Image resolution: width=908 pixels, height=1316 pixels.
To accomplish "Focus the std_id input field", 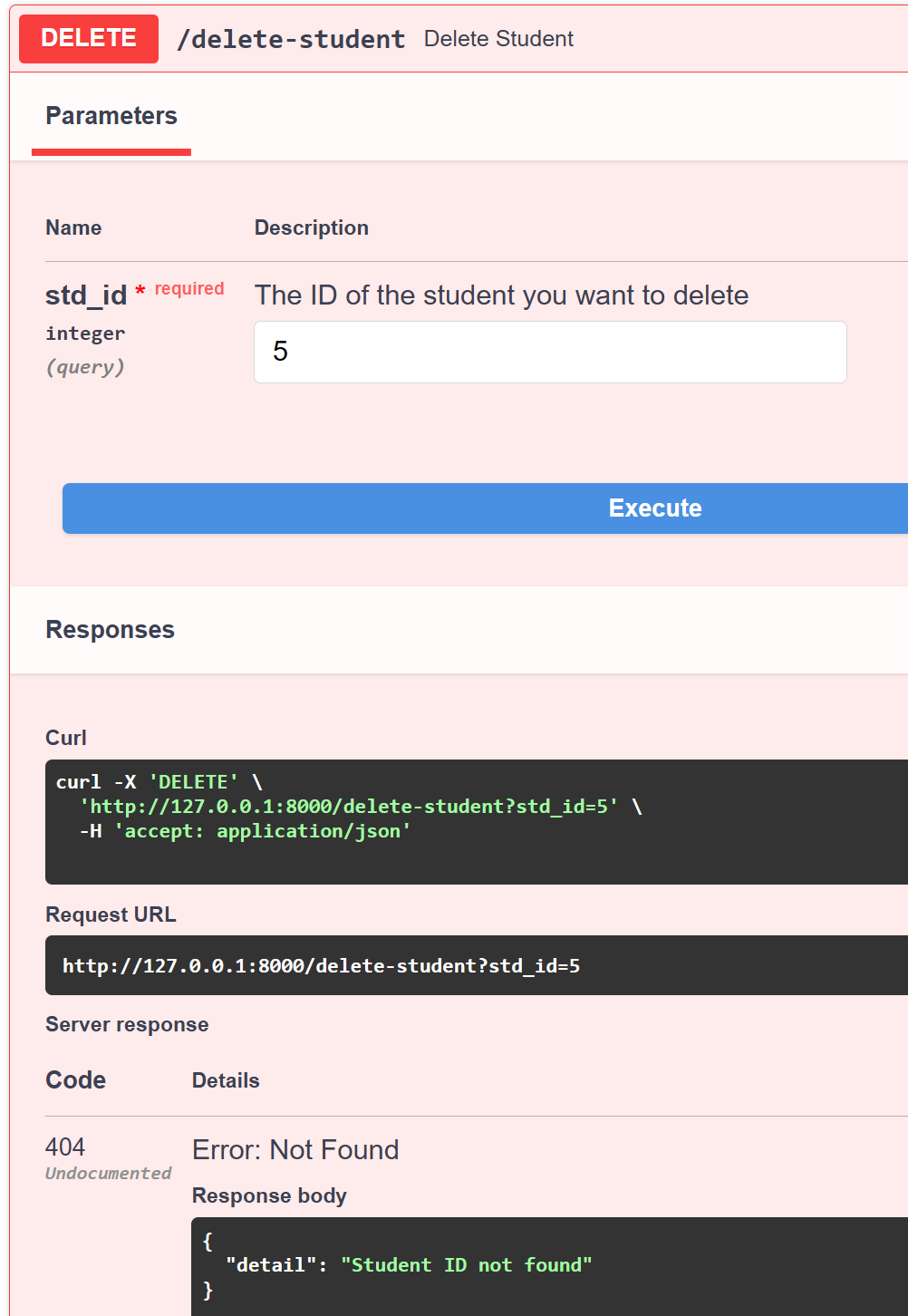I will (x=550, y=352).
